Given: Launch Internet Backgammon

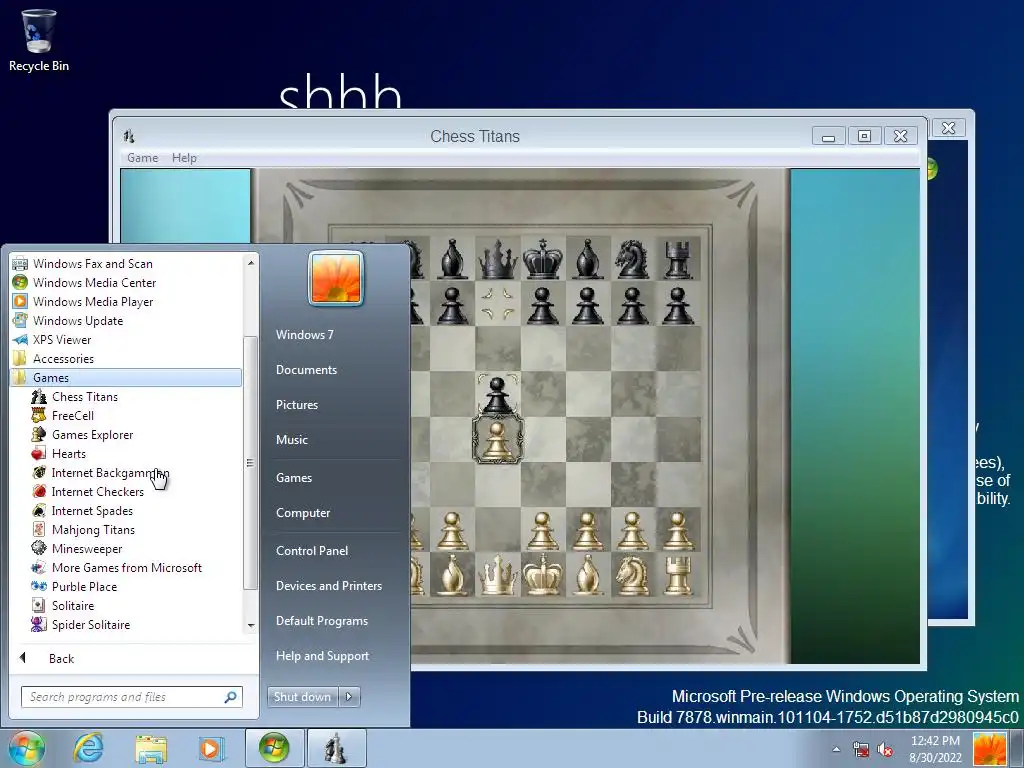Looking at the screenshot, I should [110, 472].
